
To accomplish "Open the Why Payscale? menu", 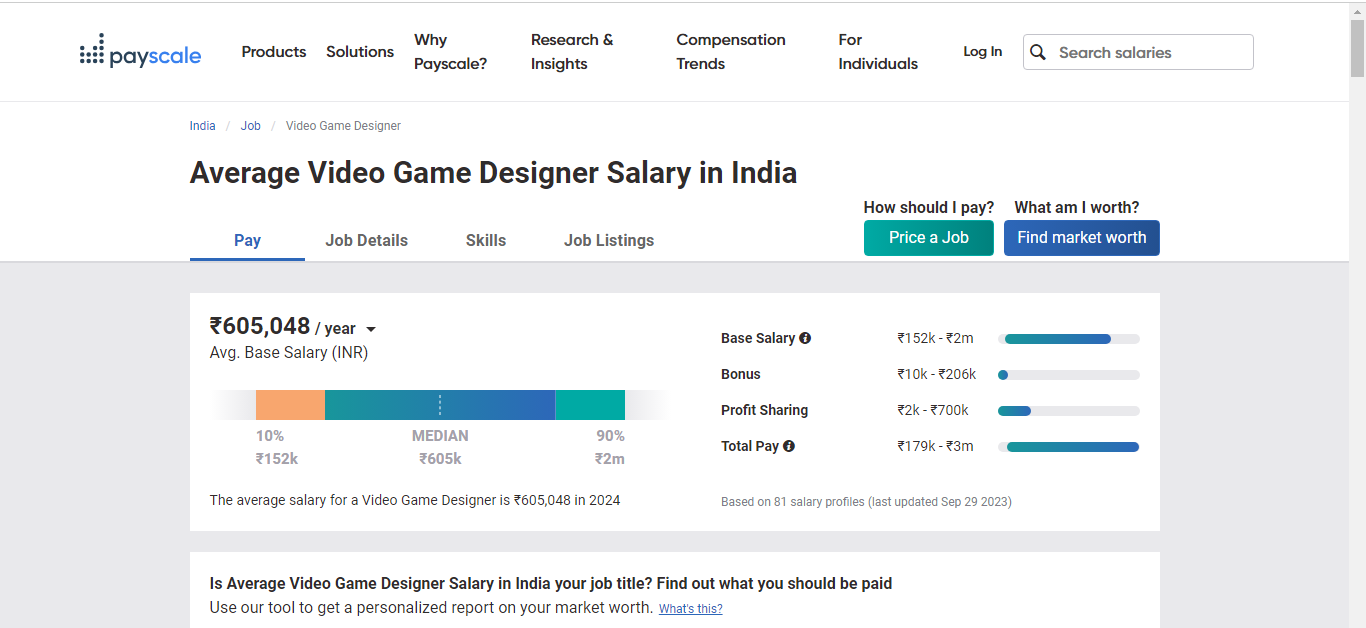I will pos(450,52).
